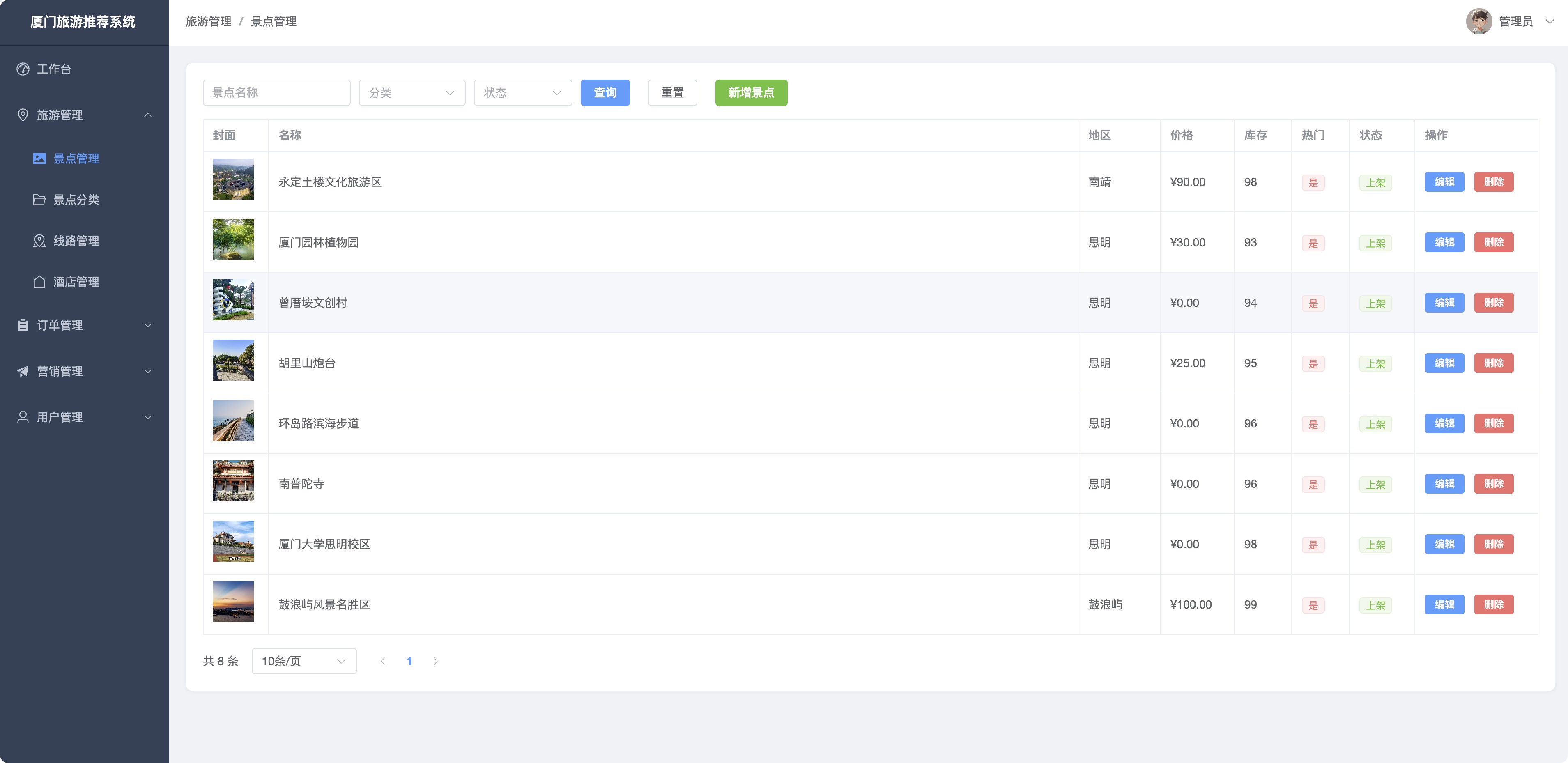
Task: Open cover thumbnail of 鼓浪屿风景名胜区
Action: [x=233, y=602]
